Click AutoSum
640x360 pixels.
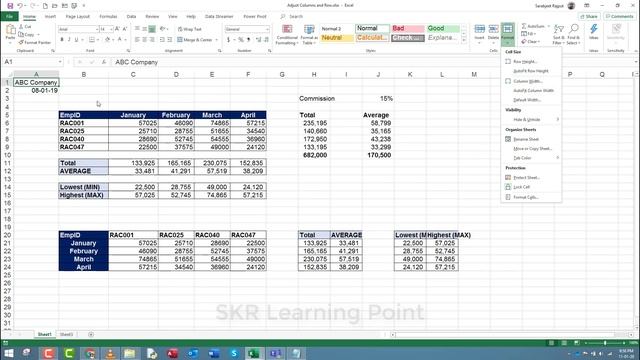coord(533,26)
